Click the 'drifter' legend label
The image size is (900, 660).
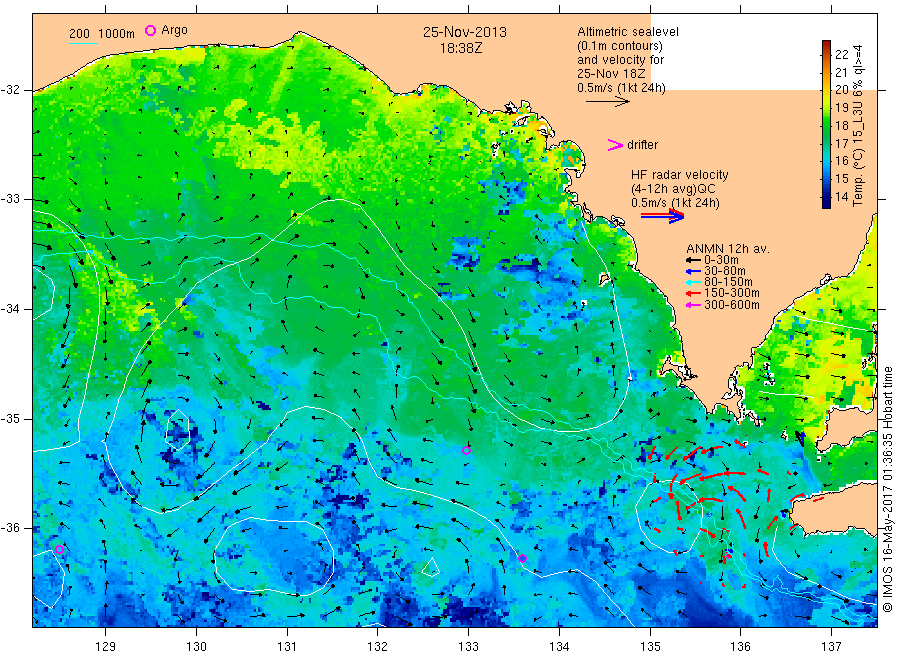click(x=642, y=145)
